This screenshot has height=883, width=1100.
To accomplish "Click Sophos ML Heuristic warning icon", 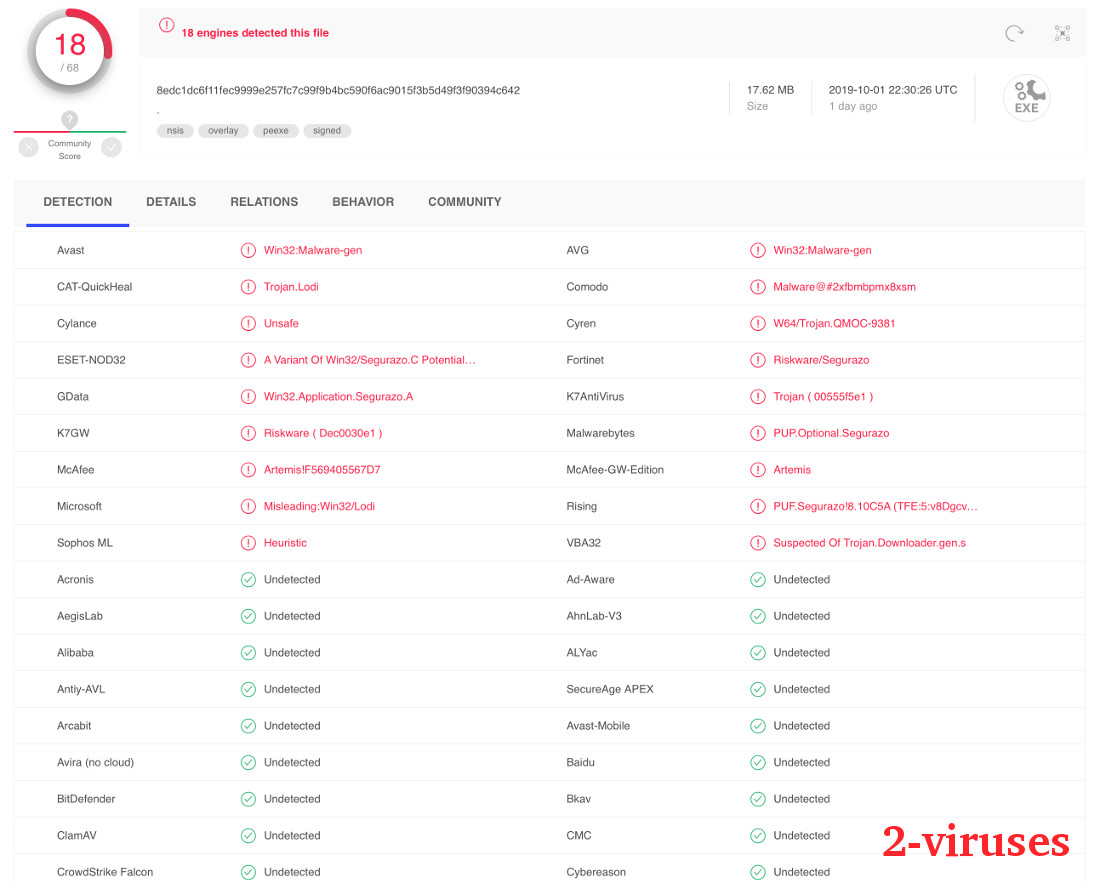I will pyautogui.click(x=248, y=543).
